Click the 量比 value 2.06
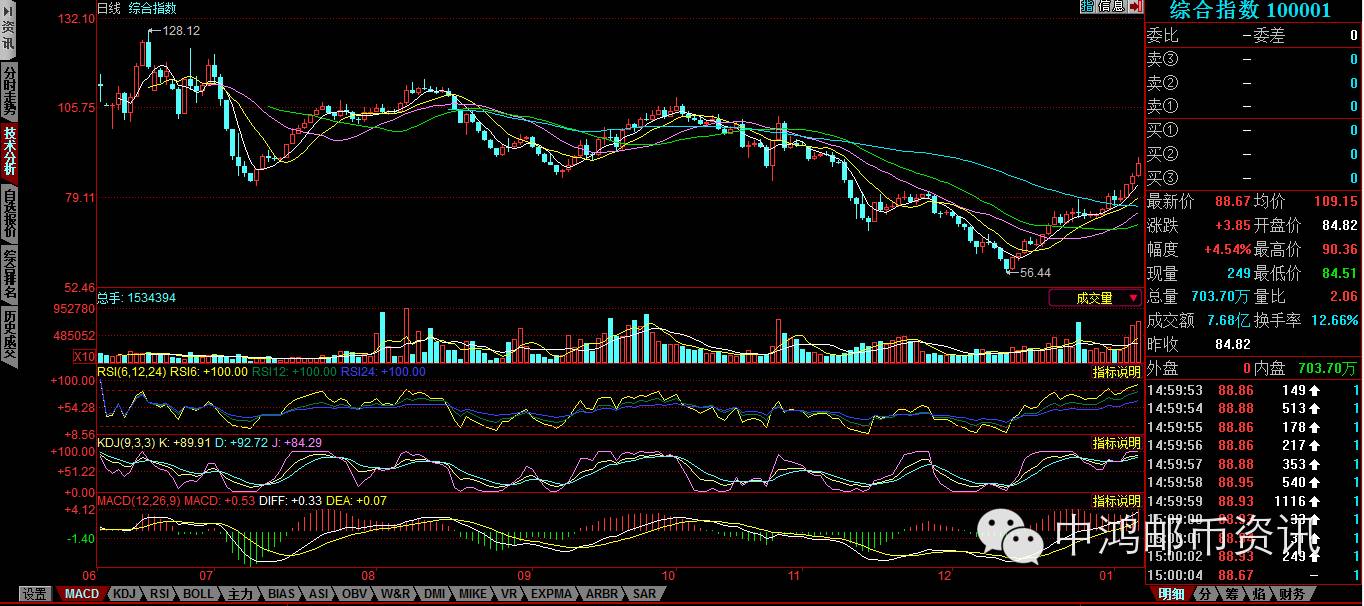 [1344, 297]
